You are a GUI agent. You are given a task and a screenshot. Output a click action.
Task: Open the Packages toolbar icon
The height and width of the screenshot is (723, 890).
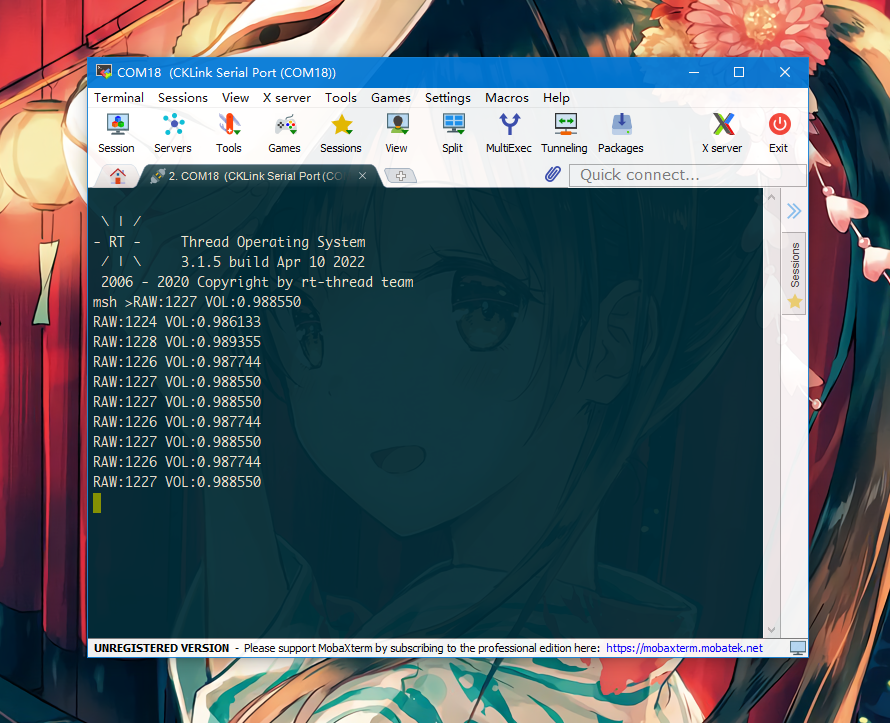[x=620, y=134]
